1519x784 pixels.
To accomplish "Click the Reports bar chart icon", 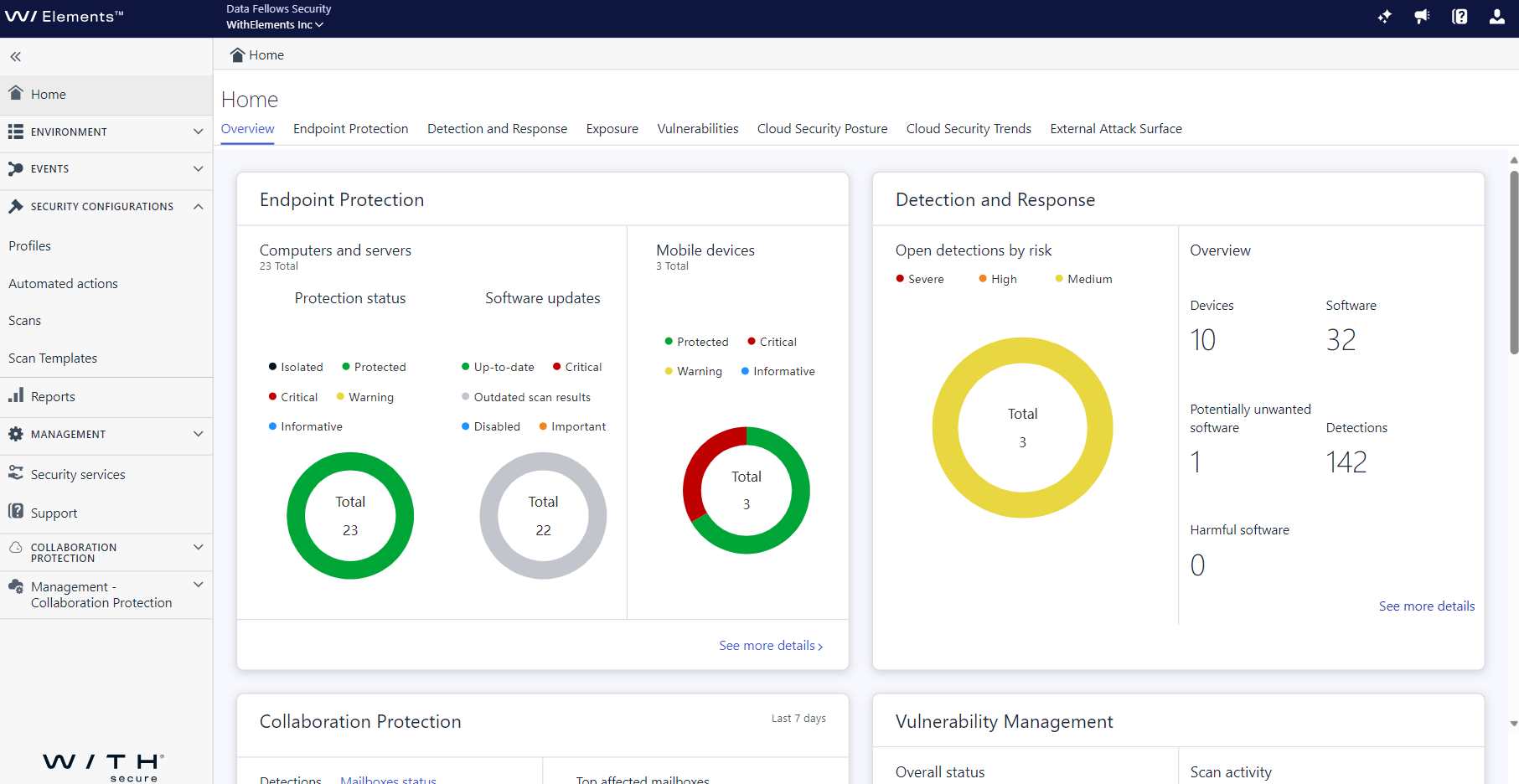I will click(x=16, y=396).
